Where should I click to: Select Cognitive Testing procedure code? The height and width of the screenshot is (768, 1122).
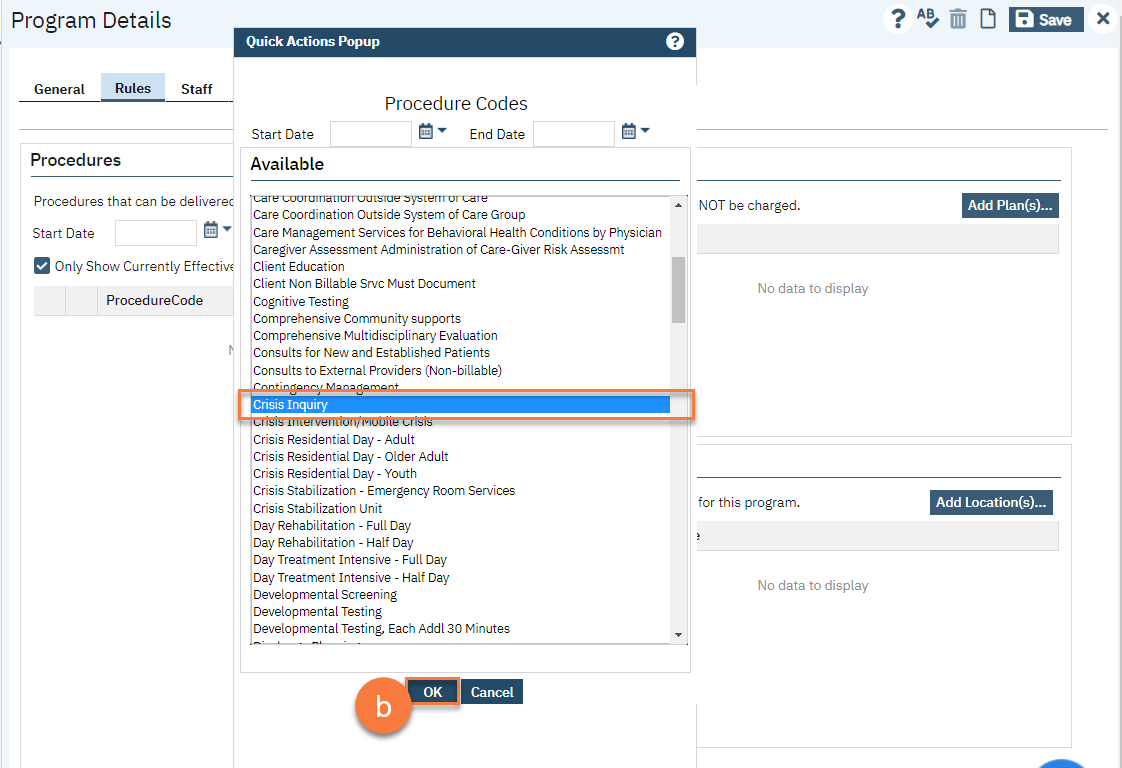tap(301, 301)
